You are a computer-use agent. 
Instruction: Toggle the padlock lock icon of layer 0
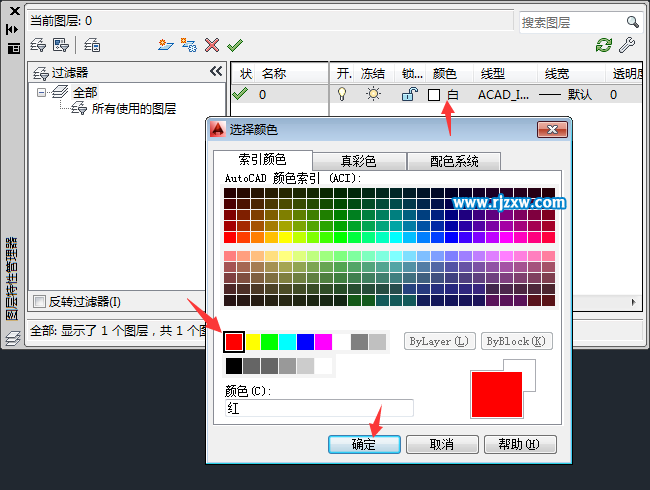(x=410, y=94)
